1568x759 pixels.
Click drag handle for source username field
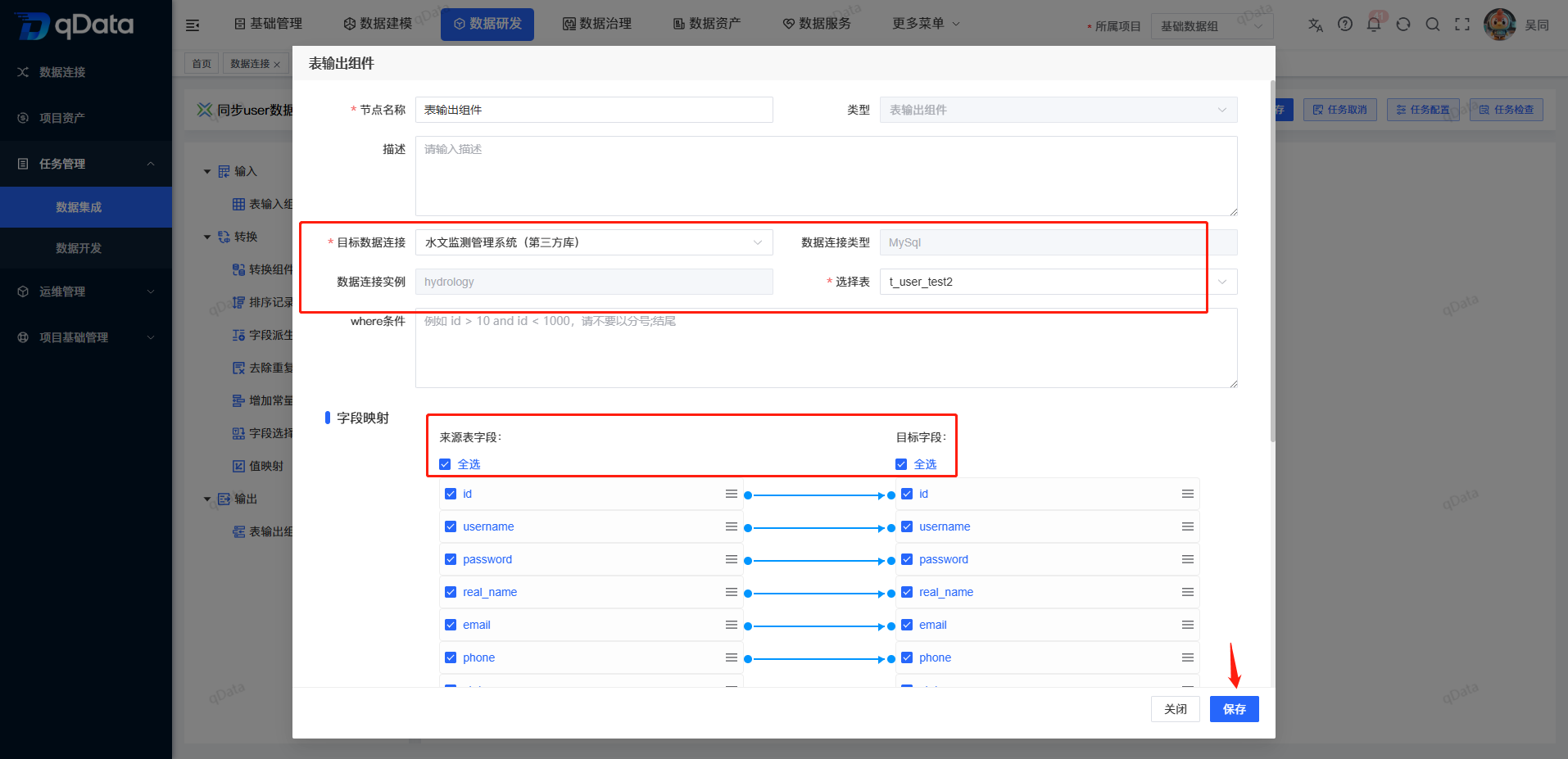point(732,526)
